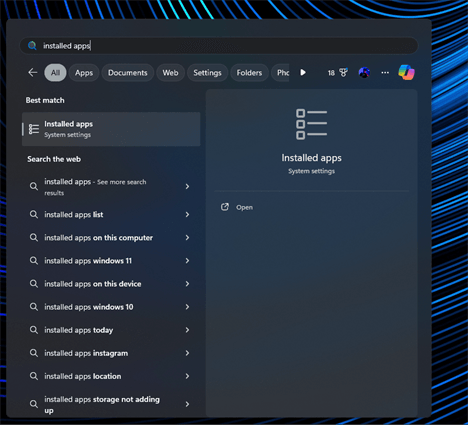Click magnifier icon beside 'storage not adding up'
Viewport: 468px width, 425px height.
click(x=34, y=404)
